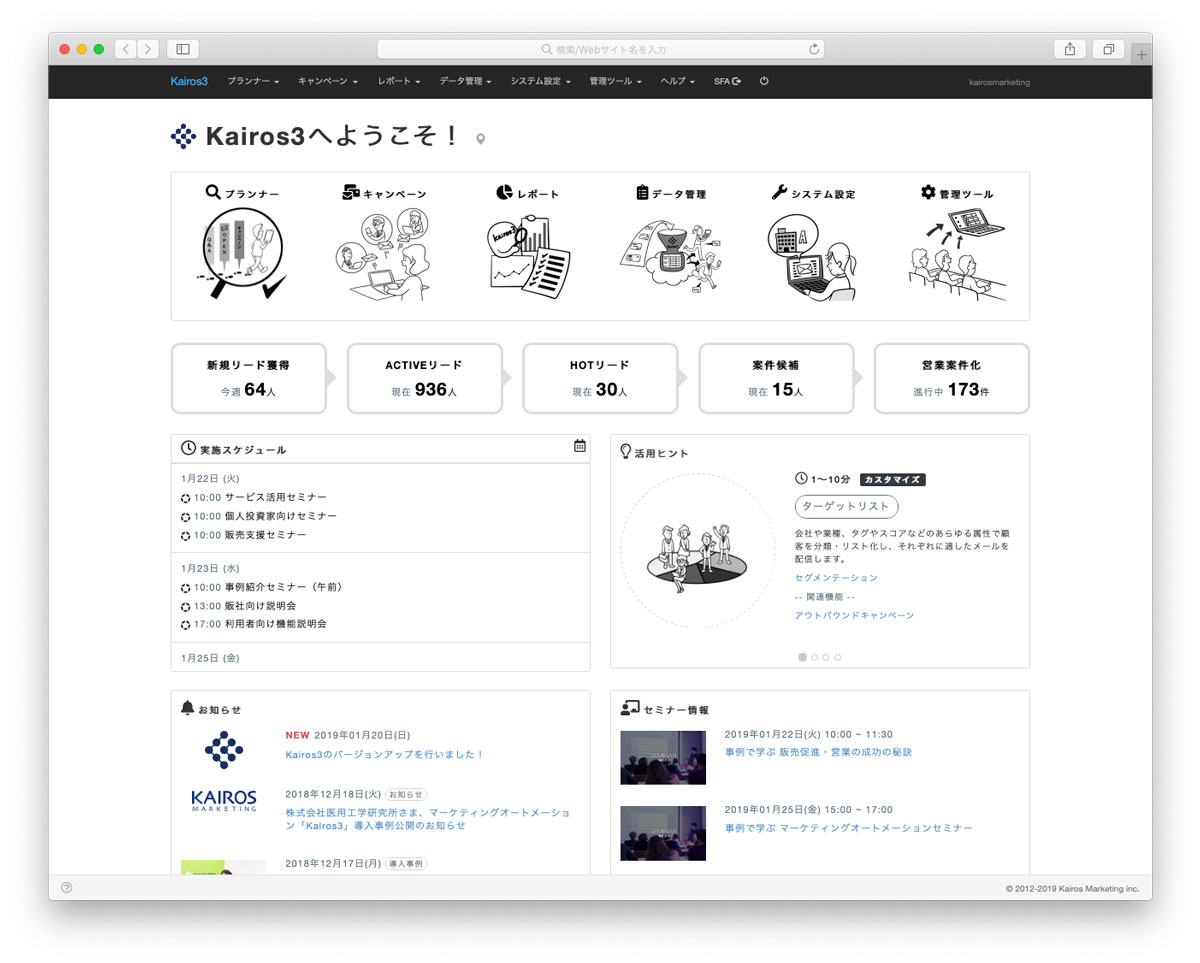
Task: Open the 管理ツール gear tile
Action: coord(957,242)
